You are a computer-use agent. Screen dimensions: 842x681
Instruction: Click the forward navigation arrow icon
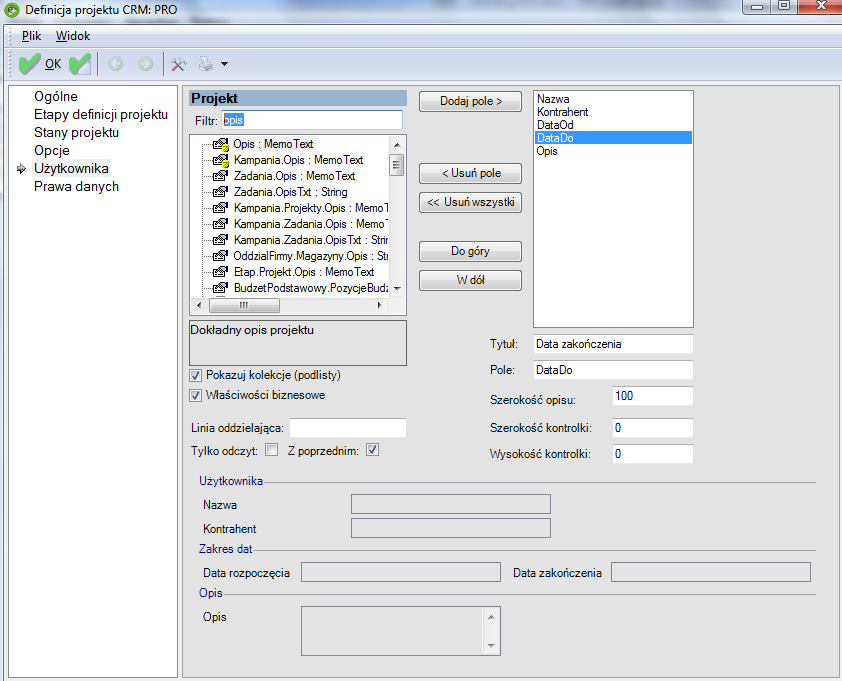click(x=145, y=64)
